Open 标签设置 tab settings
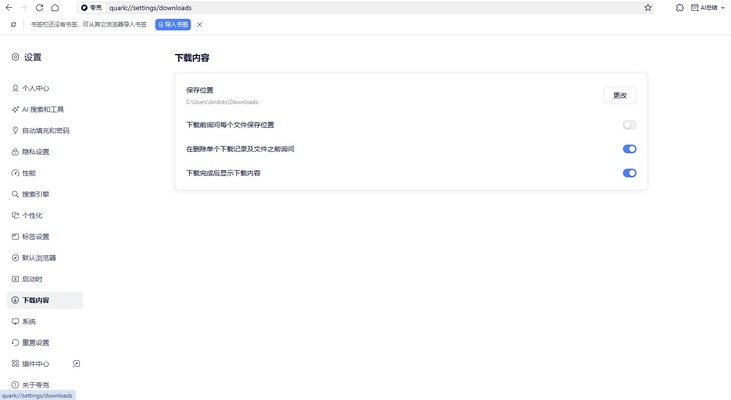The height and width of the screenshot is (400, 731). click(30, 236)
